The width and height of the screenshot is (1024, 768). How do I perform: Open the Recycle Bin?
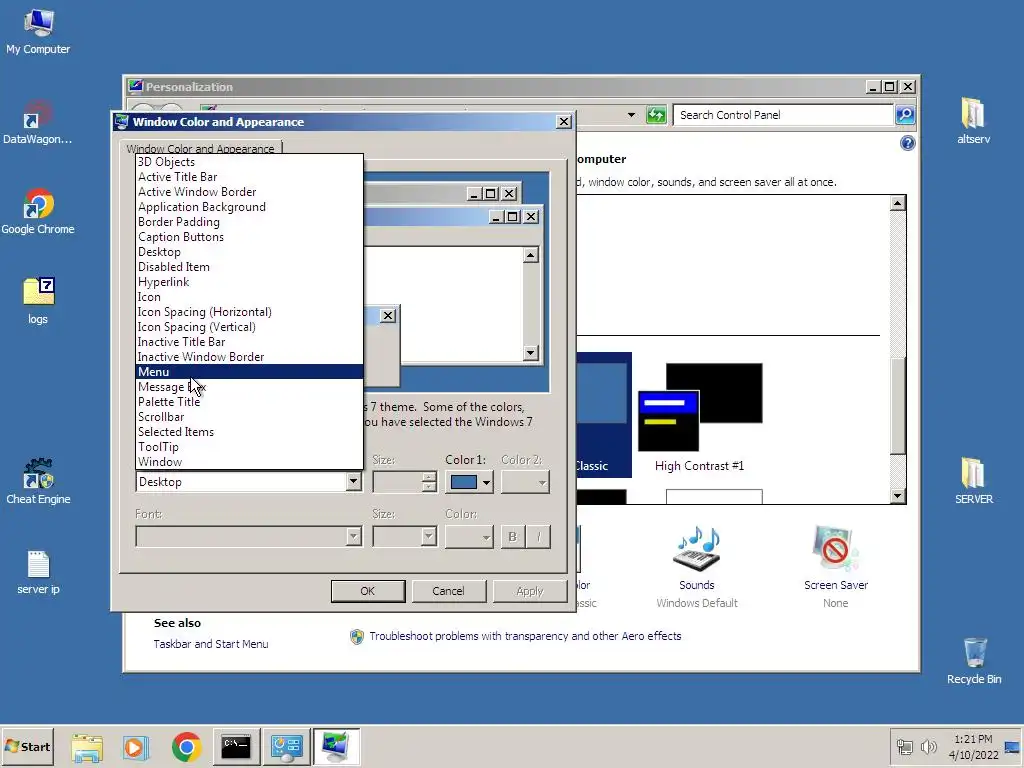click(x=974, y=661)
